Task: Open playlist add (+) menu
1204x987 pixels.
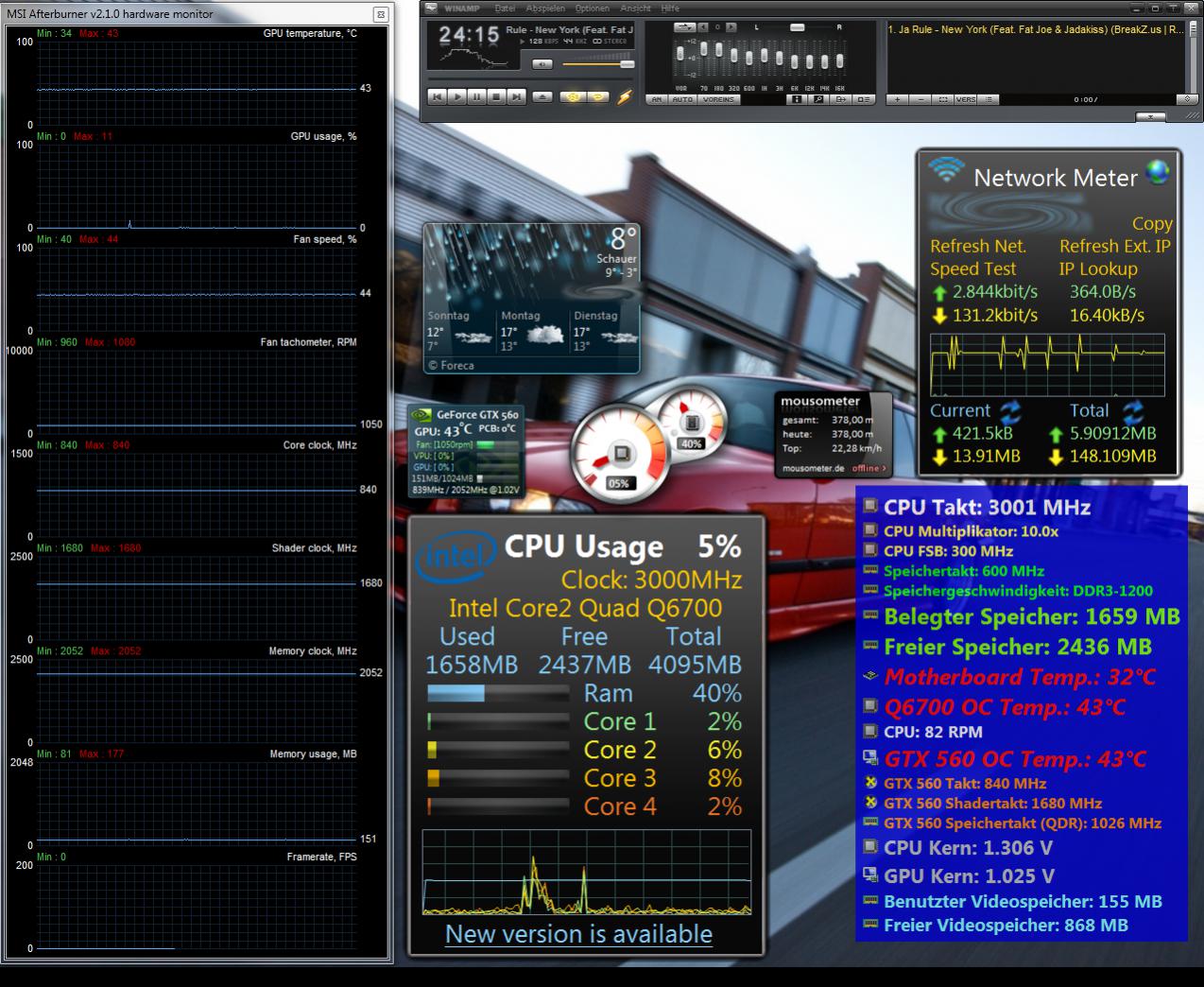Action: click(897, 99)
